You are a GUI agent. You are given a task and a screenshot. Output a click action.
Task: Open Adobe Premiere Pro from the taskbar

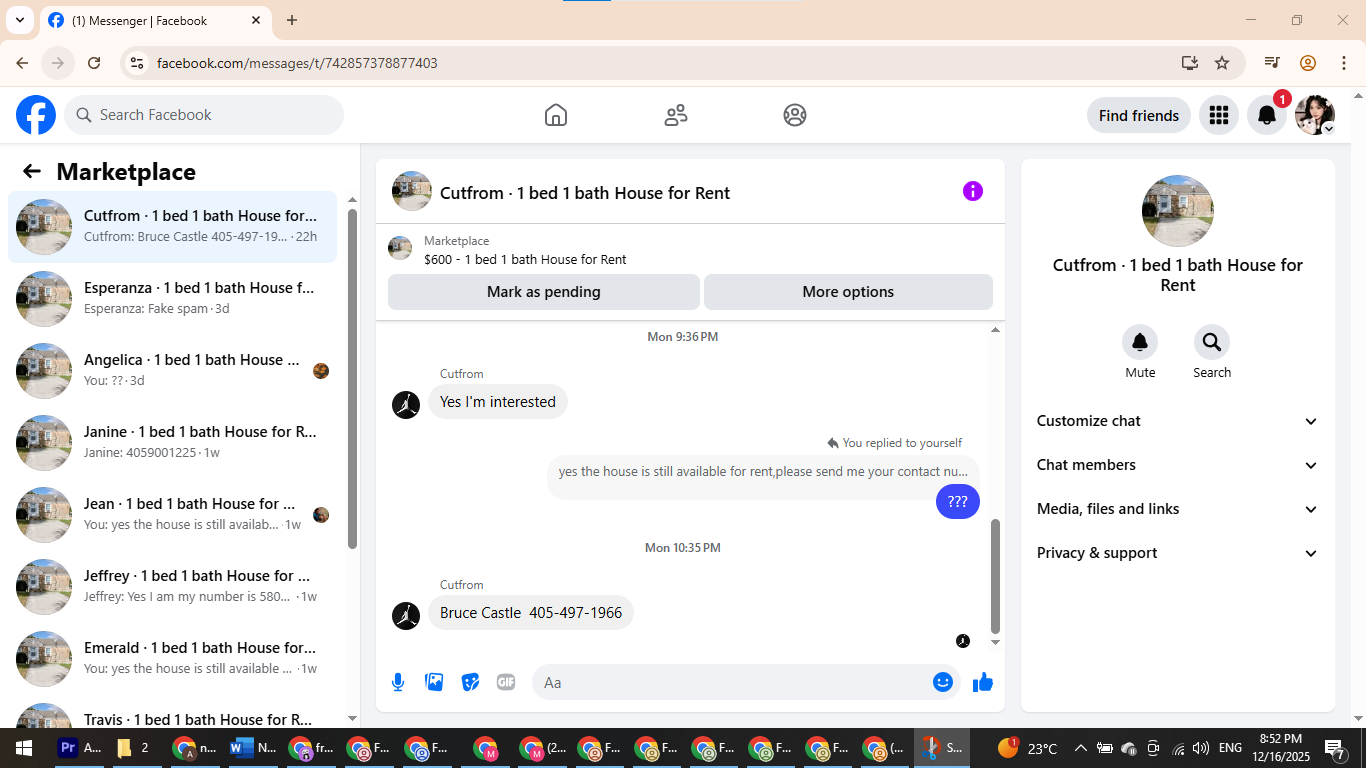point(80,748)
